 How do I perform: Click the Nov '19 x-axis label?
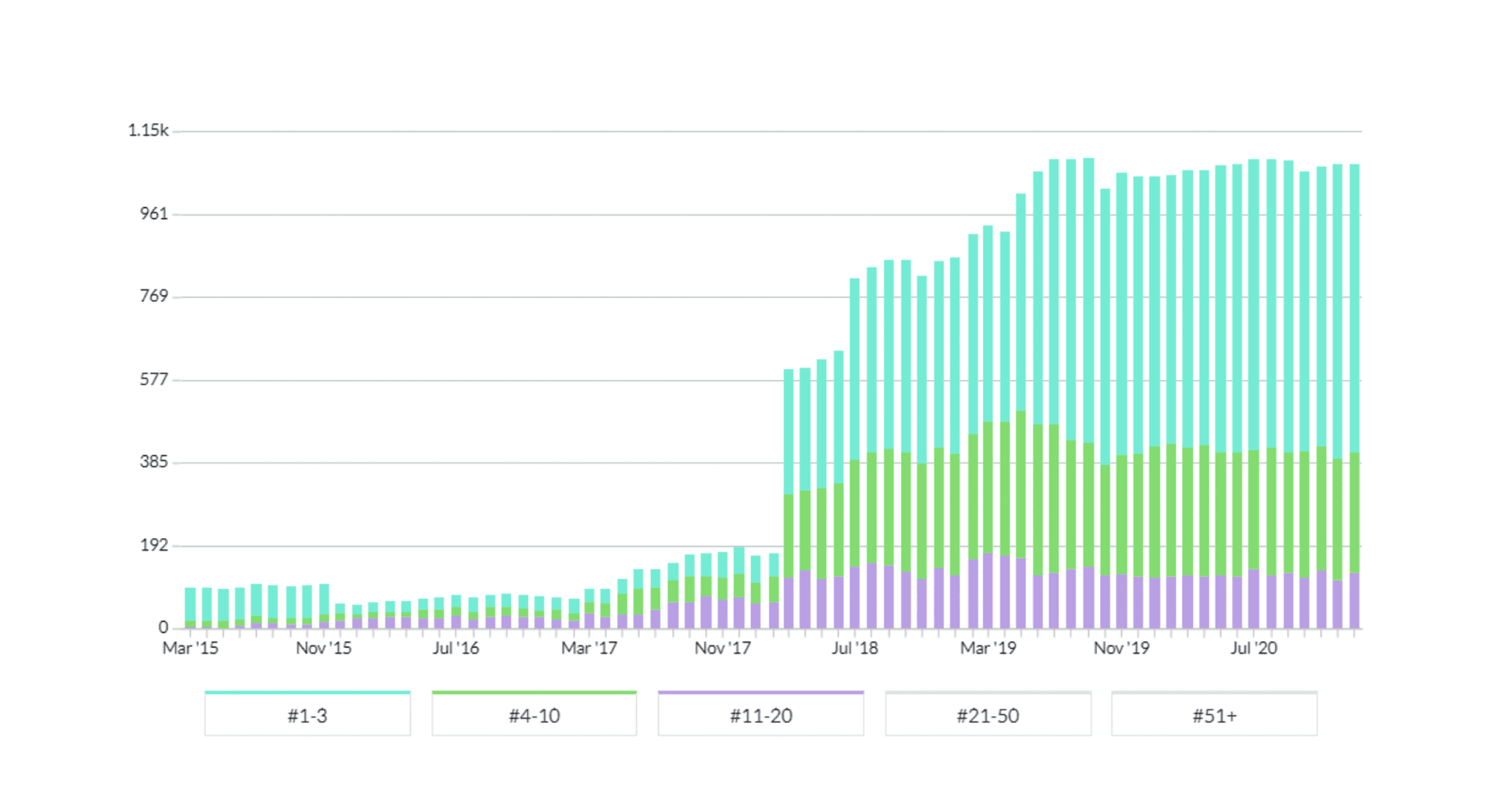(x=1121, y=648)
